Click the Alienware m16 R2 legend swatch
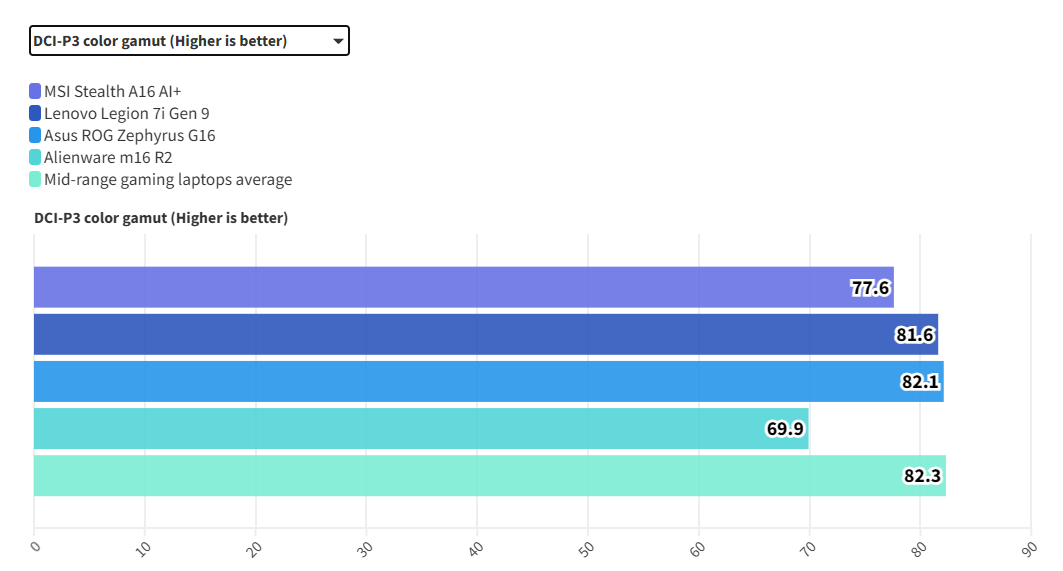1063x571 pixels. [x=35, y=157]
